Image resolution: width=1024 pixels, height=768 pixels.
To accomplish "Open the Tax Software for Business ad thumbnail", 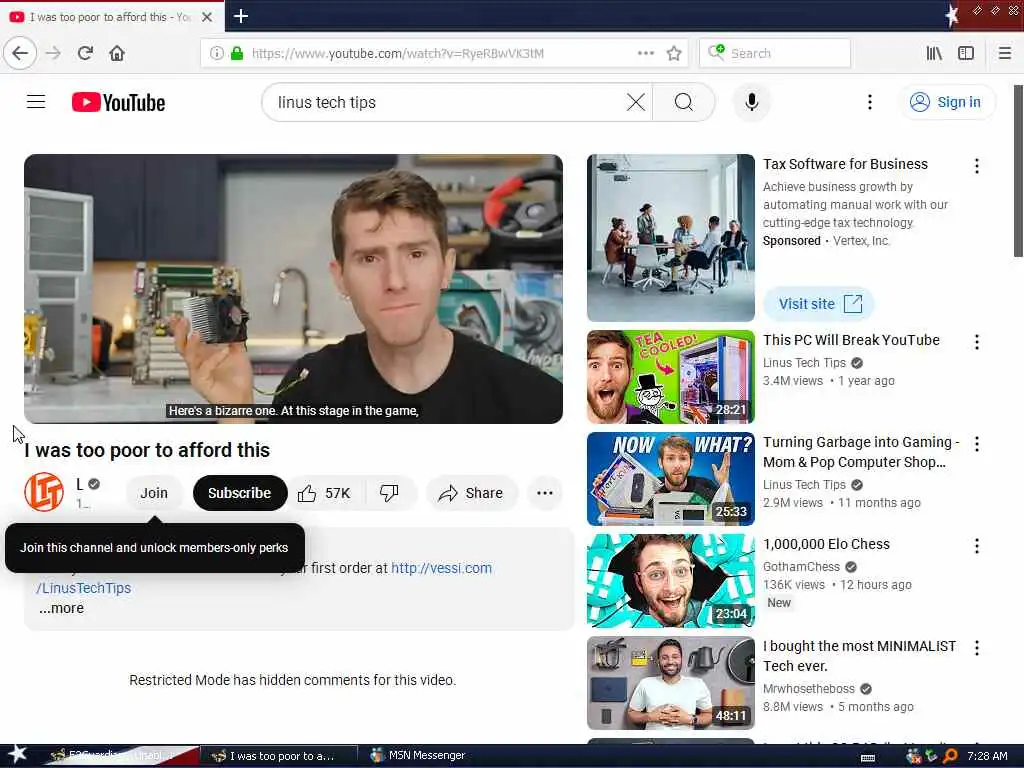I will tap(671, 238).
